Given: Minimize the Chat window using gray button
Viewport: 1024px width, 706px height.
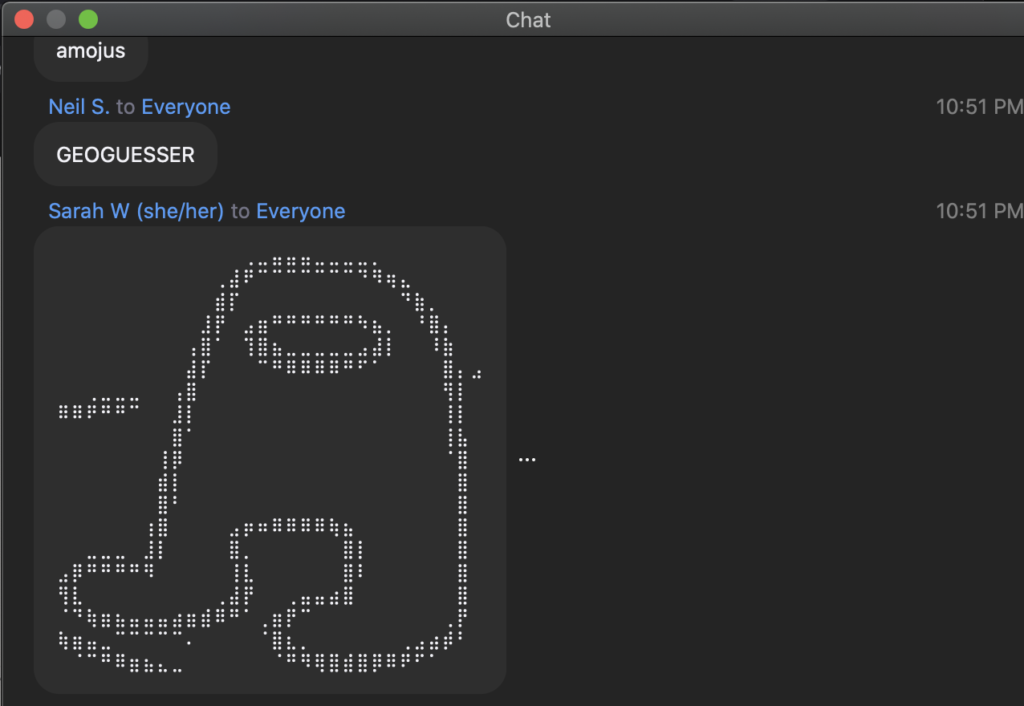Looking at the screenshot, I should (56, 19).
